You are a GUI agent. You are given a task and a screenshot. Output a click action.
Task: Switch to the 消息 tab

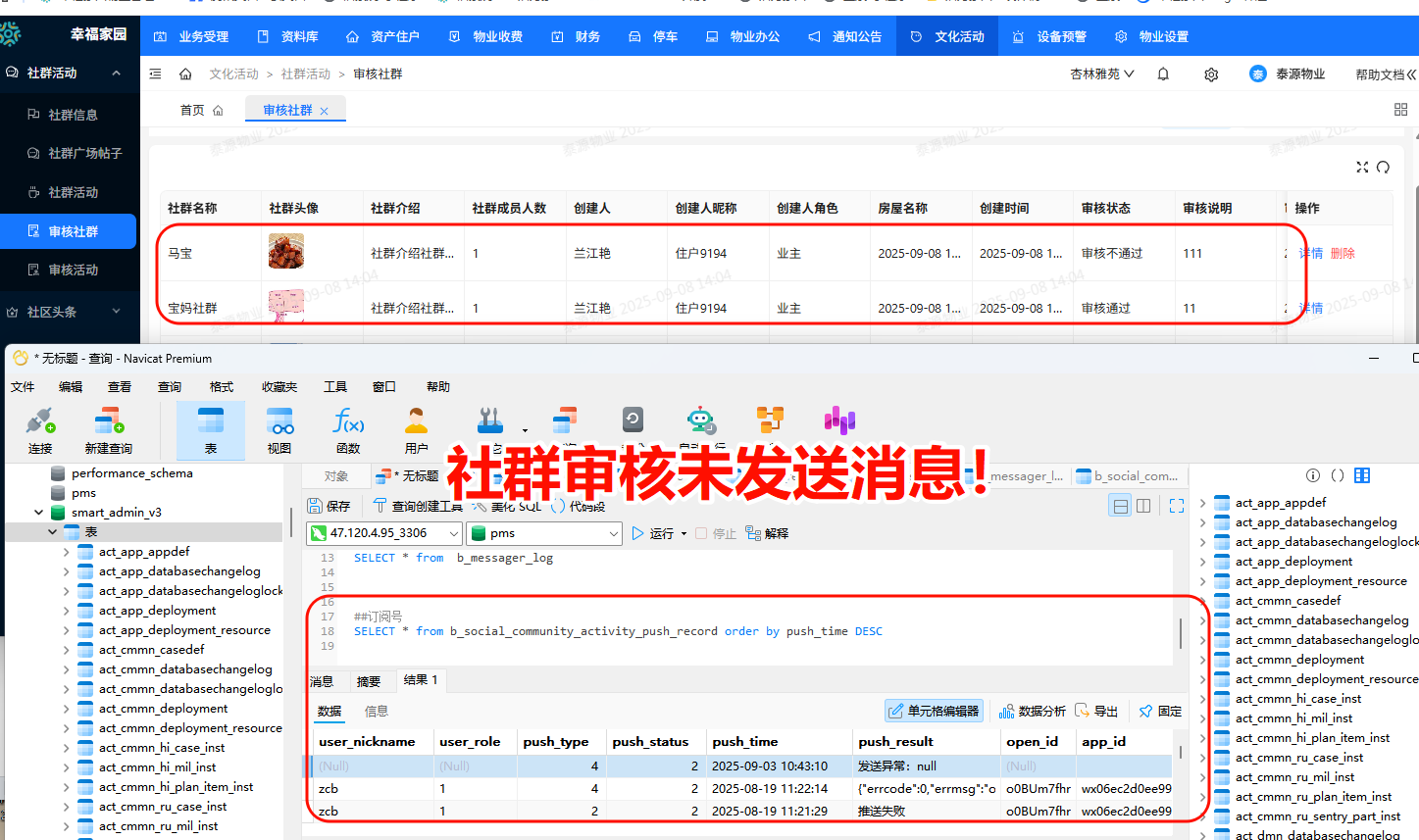(x=324, y=679)
